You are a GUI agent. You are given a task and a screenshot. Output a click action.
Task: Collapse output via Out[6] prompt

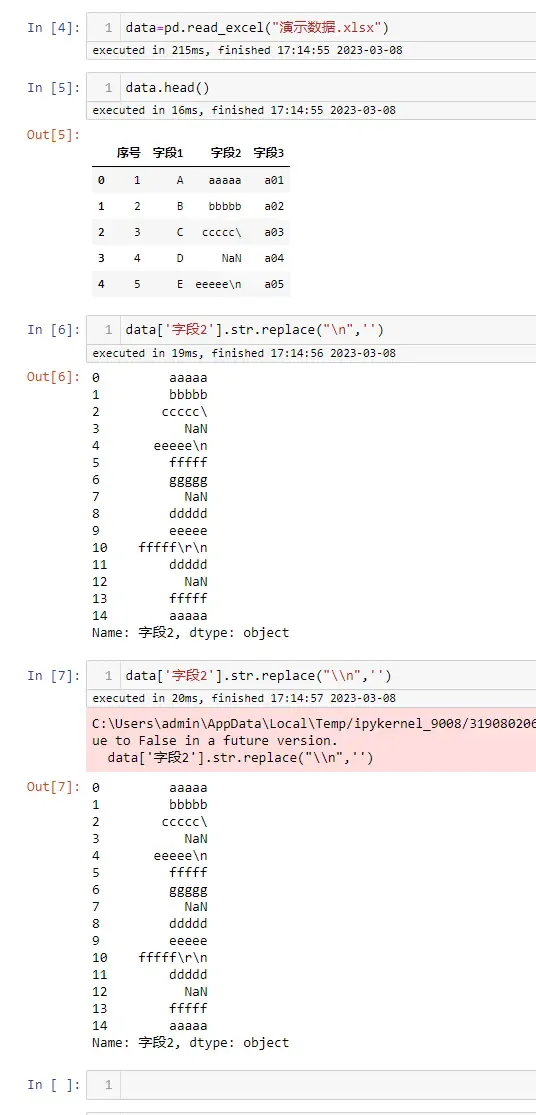tap(54, 377)
